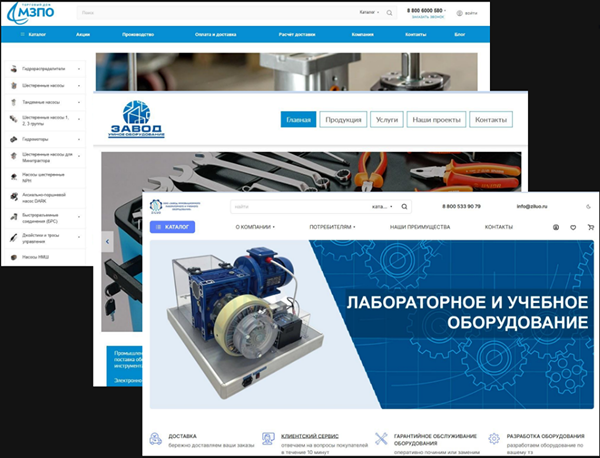Open Оплата и доставка in the МЗПО navigation bar

[215, 34]
